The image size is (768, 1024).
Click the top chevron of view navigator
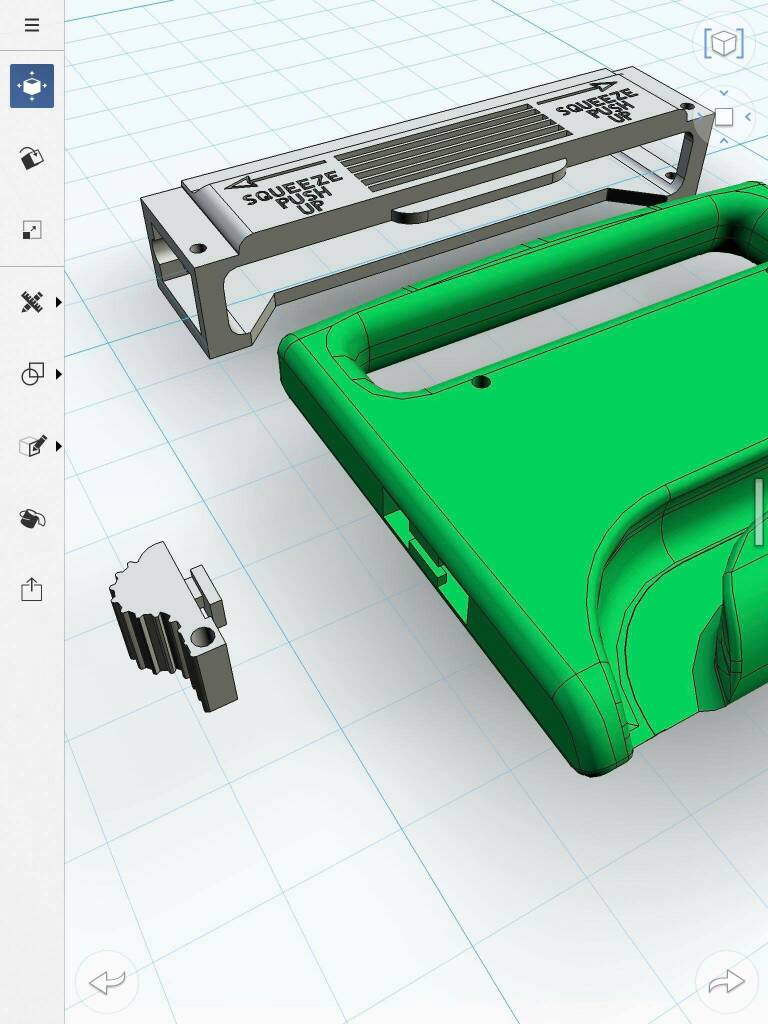pos(724,93)
